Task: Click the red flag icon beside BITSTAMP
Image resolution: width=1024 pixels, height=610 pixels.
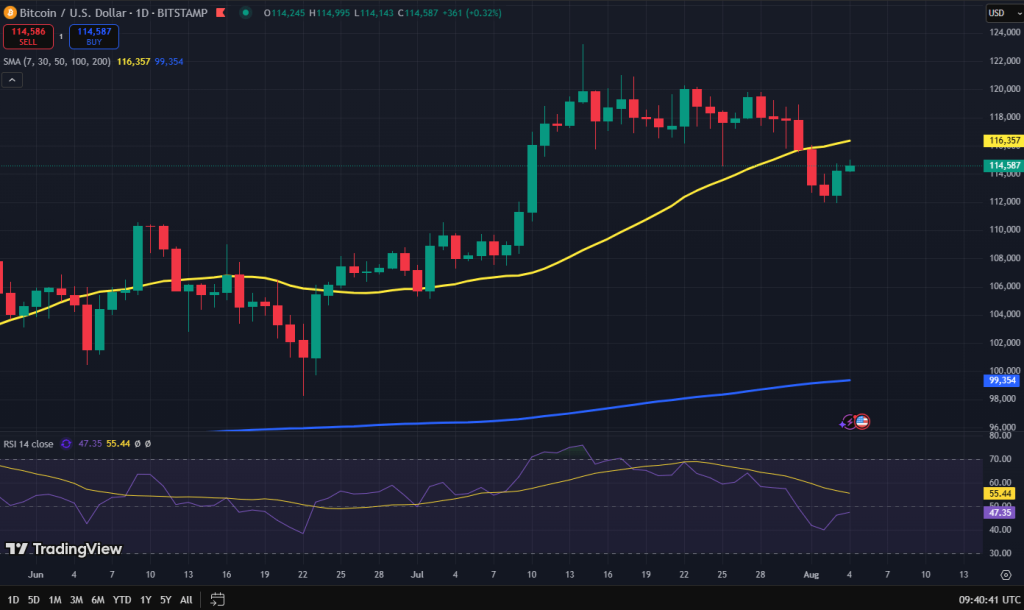Action: [221, 12]
